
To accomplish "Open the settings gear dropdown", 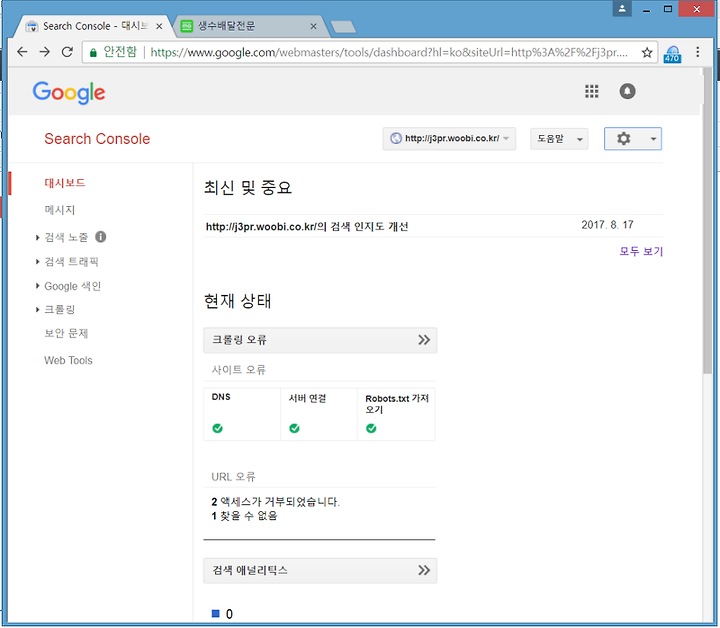I will click(633, 139).
